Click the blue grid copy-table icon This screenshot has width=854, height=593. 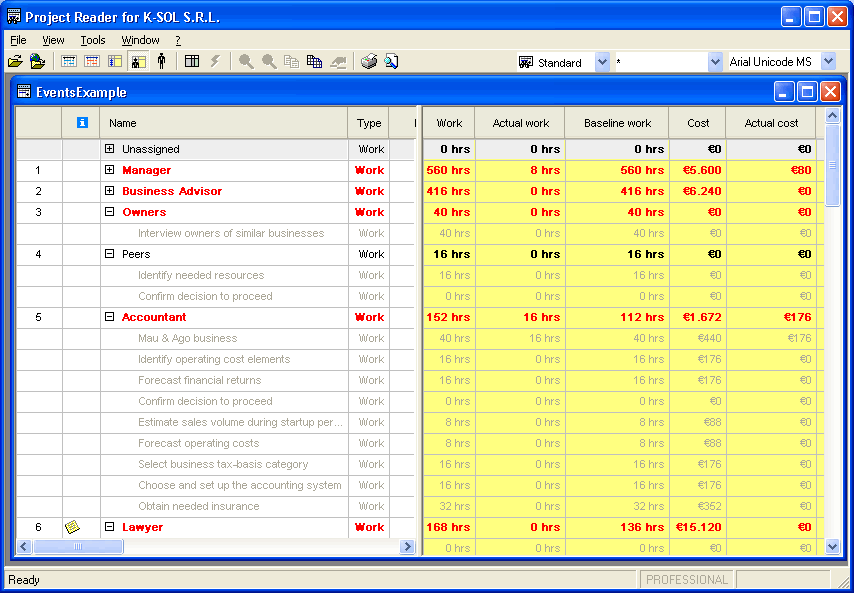tap(314, 62)
